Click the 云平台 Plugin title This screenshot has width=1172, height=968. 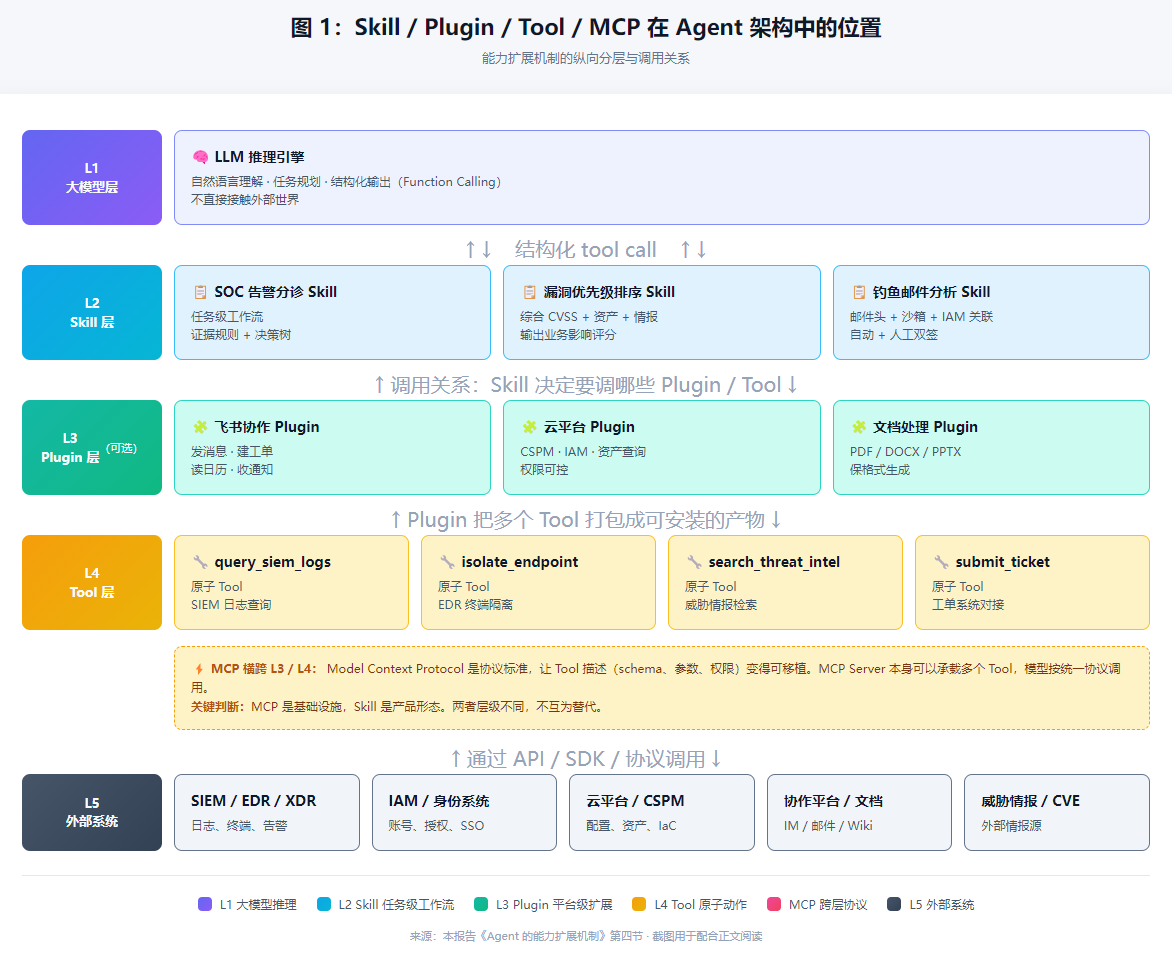pyautogui.click(x=589, y=427)
